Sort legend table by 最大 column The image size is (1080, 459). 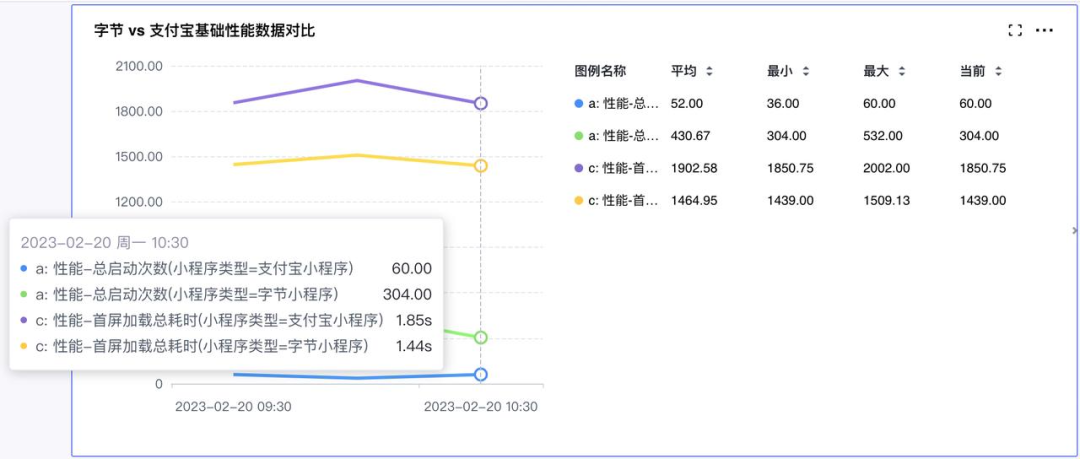click(901, 71)
